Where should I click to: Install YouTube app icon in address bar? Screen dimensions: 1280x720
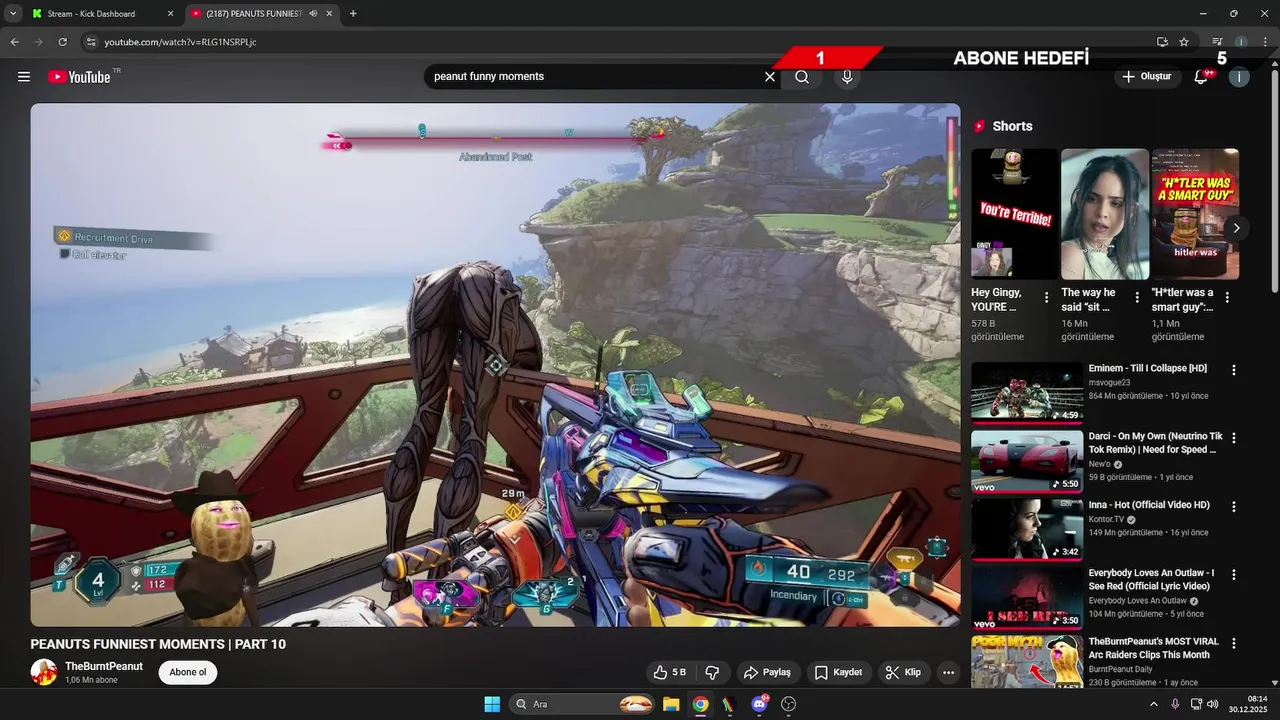1162,42
